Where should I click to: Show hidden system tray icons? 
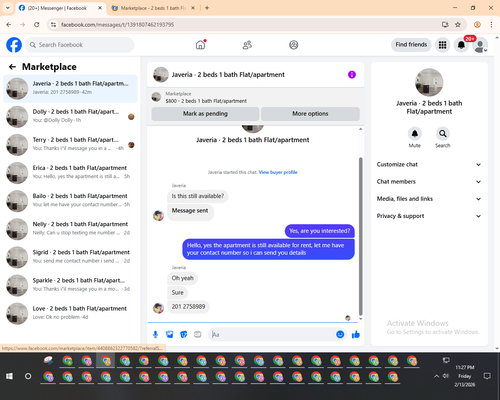coord(436,376)
